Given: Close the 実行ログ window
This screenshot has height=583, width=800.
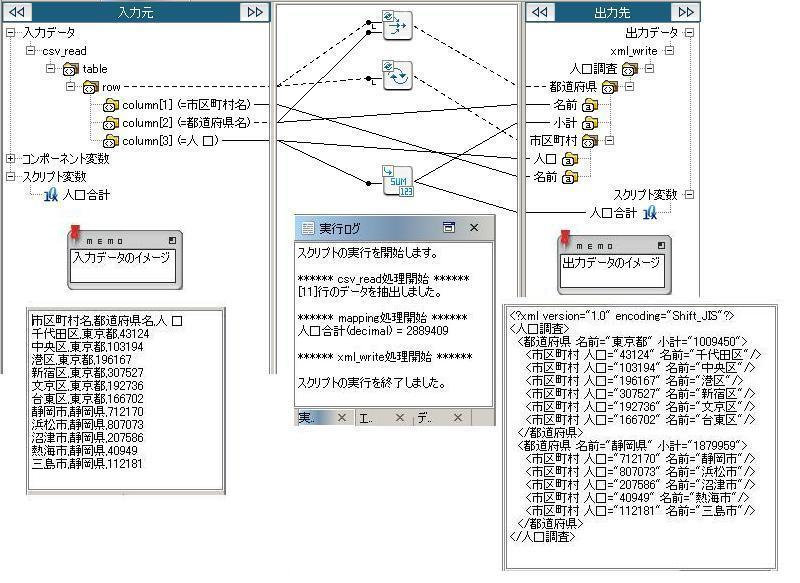Looking at the screenshot, I should (x=474, y=227).
